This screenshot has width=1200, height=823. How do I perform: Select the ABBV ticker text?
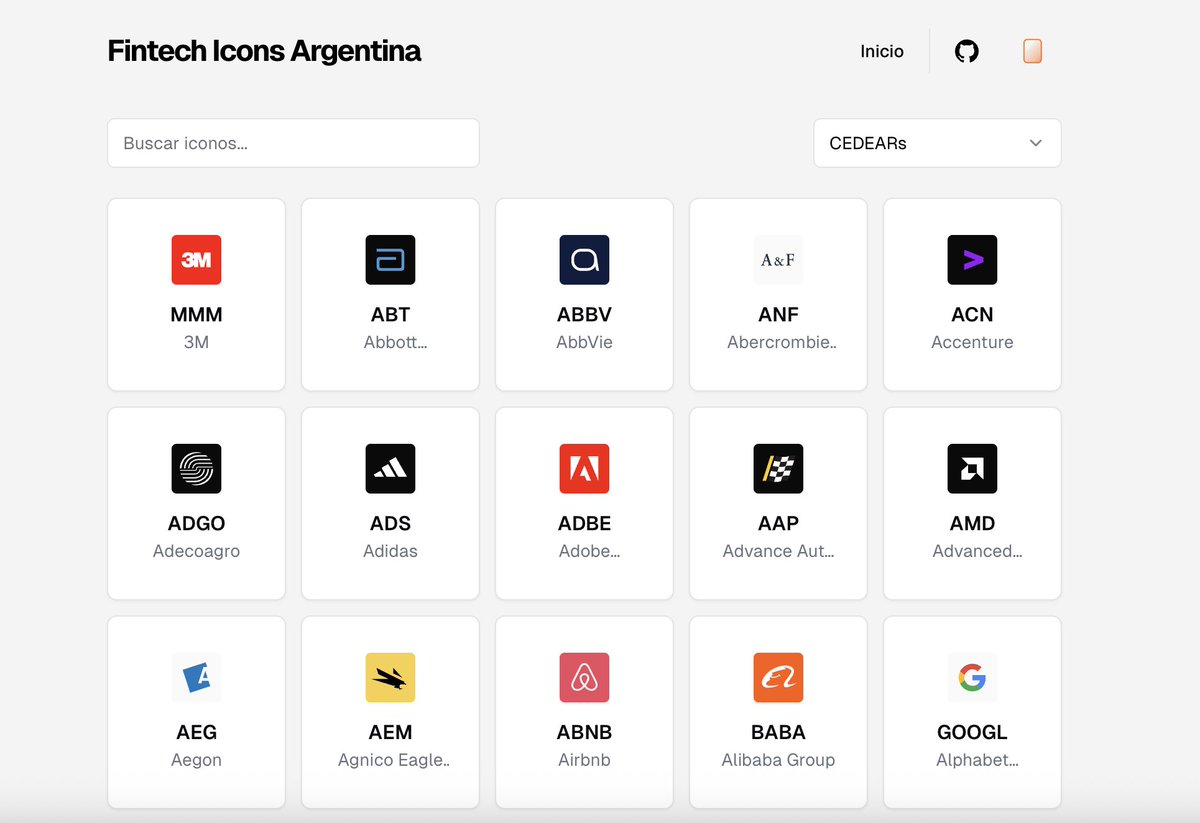(x=584, y=315)
